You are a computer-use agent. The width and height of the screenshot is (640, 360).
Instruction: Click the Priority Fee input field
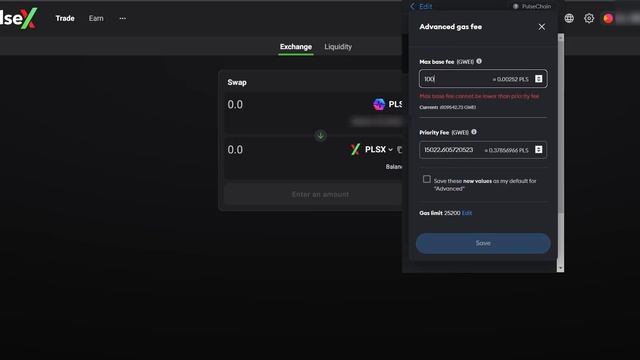[483, 150]
